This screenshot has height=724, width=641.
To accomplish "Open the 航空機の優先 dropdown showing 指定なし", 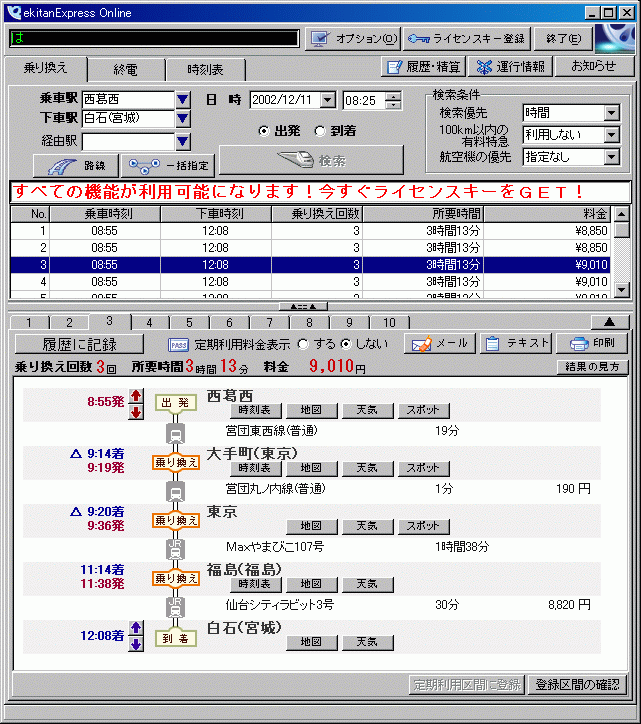I will (611, 157).
